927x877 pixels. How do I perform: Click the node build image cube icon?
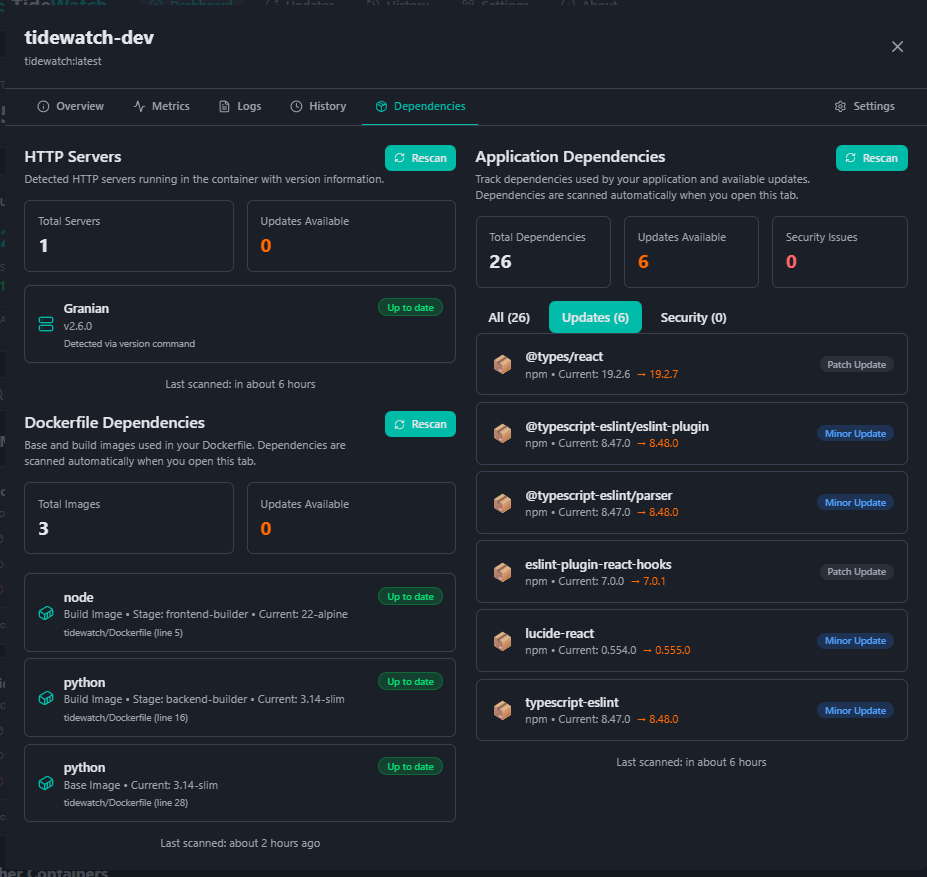[46, 613]
